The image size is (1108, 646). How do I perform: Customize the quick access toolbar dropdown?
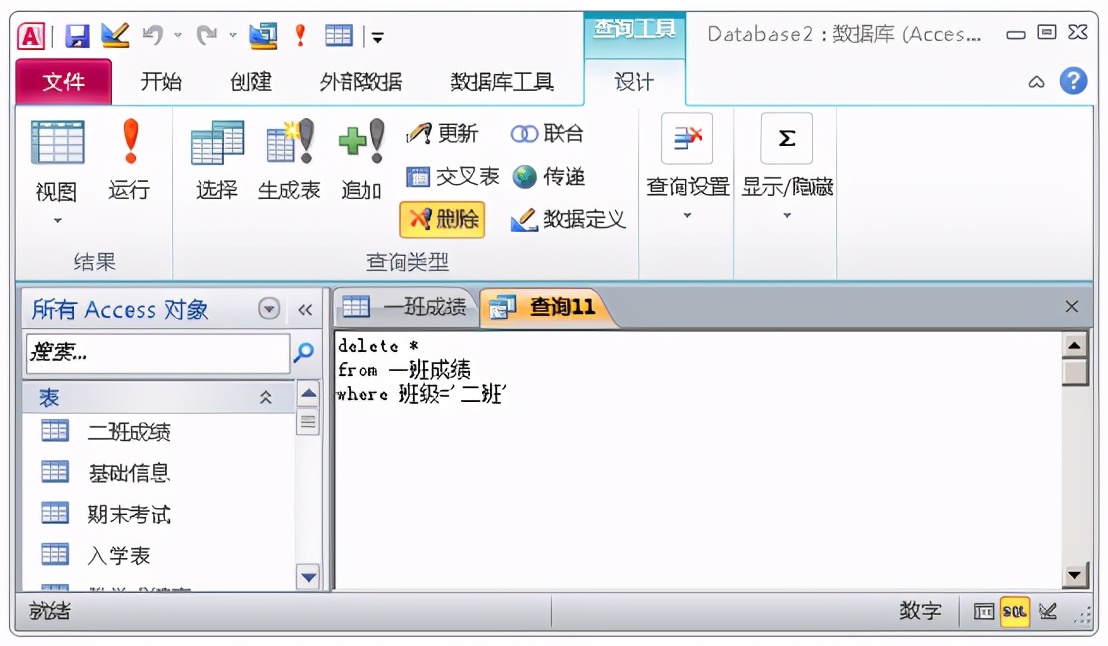377,37
